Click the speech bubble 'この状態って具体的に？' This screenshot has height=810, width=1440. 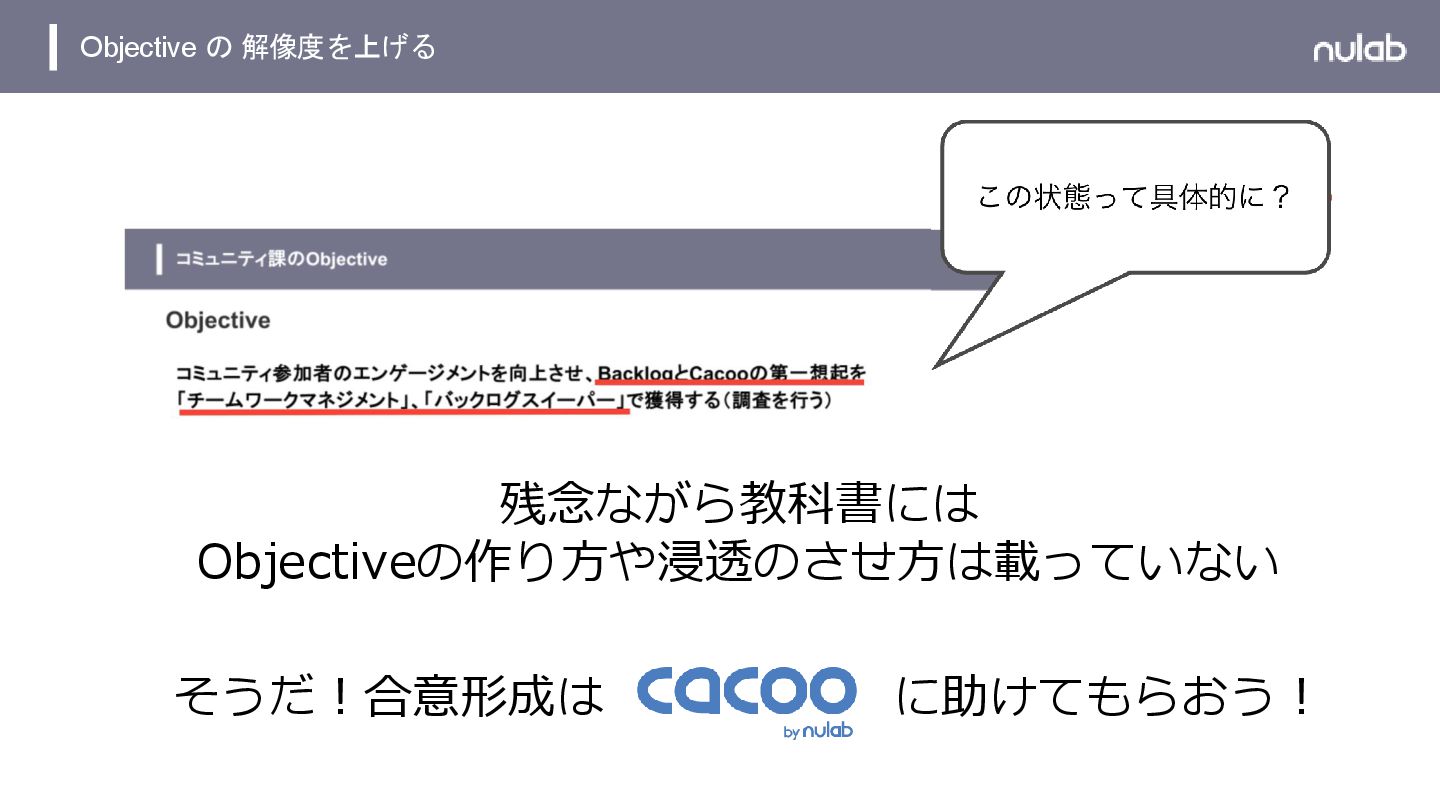pos(1134,197)
